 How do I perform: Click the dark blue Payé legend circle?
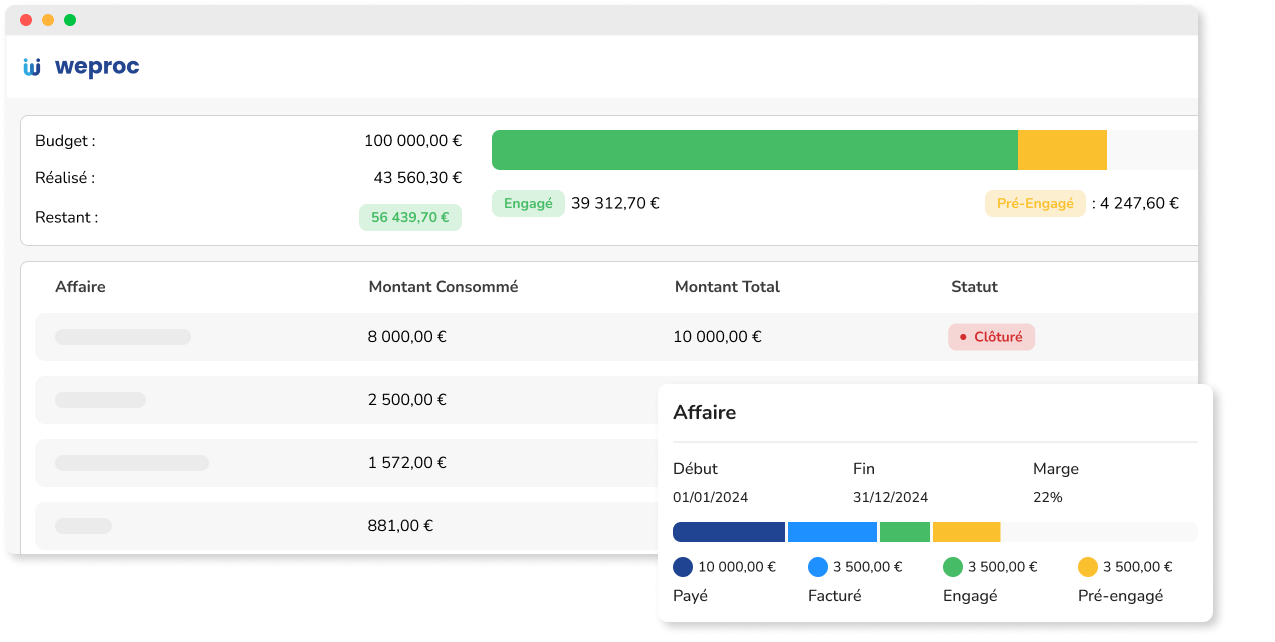click(683, 567)
